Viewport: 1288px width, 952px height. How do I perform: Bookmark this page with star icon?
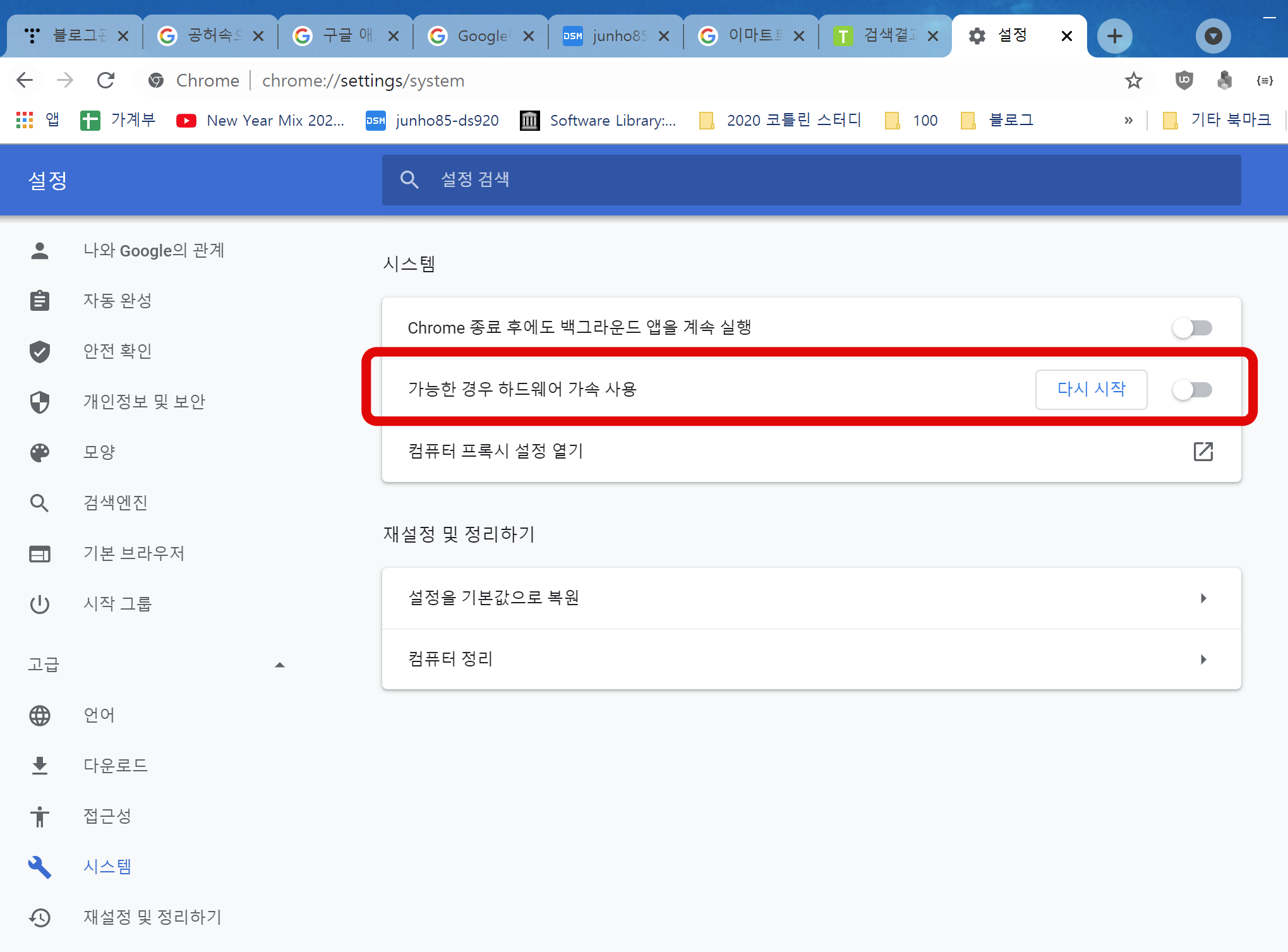pyautogui.click(x=1134, y=80)
